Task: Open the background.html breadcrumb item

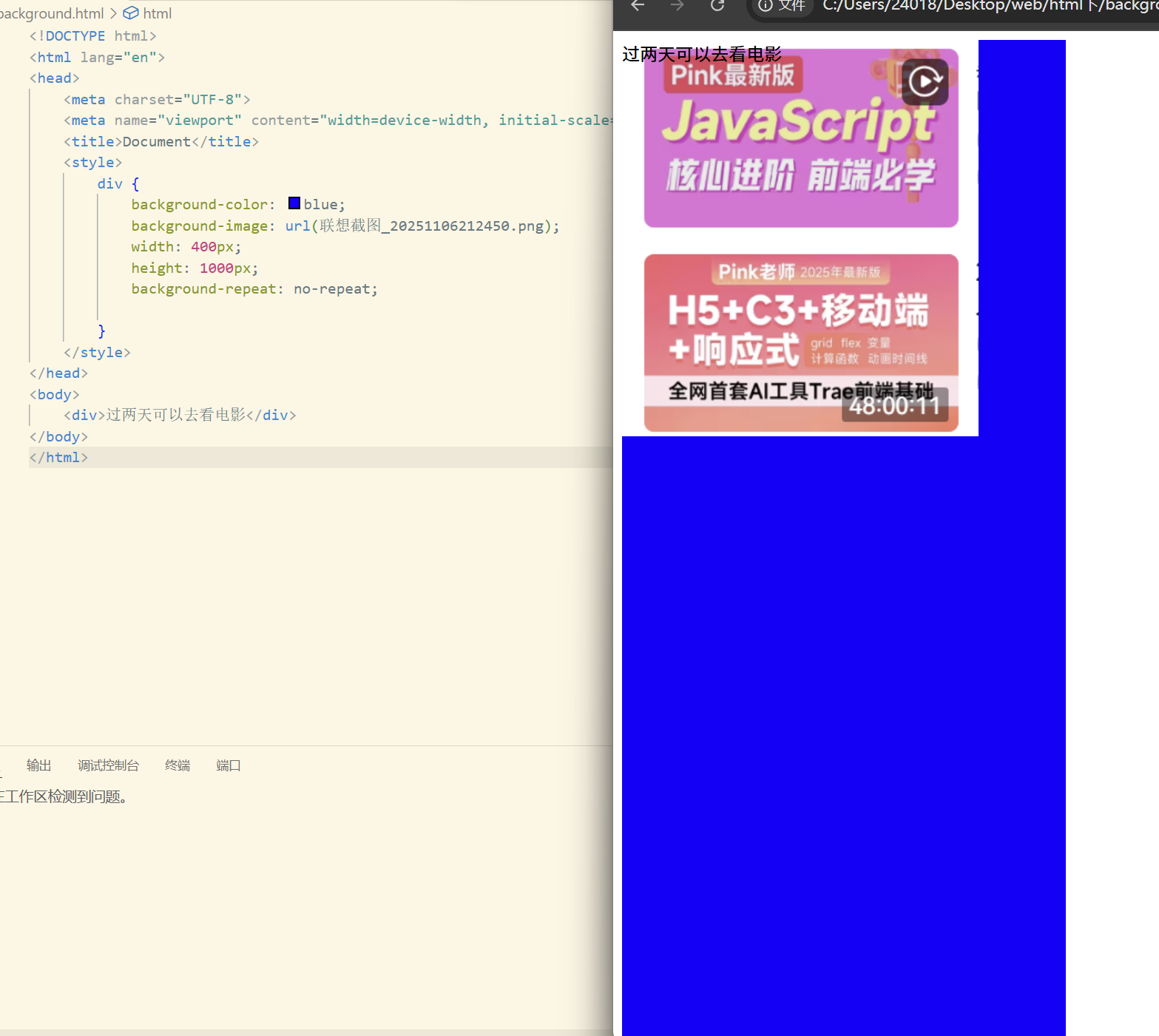Action: 52,13
